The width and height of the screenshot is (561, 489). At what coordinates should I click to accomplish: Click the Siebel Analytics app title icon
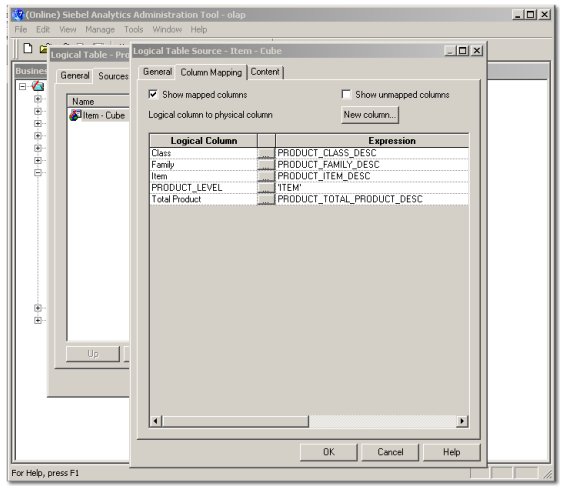18,15
